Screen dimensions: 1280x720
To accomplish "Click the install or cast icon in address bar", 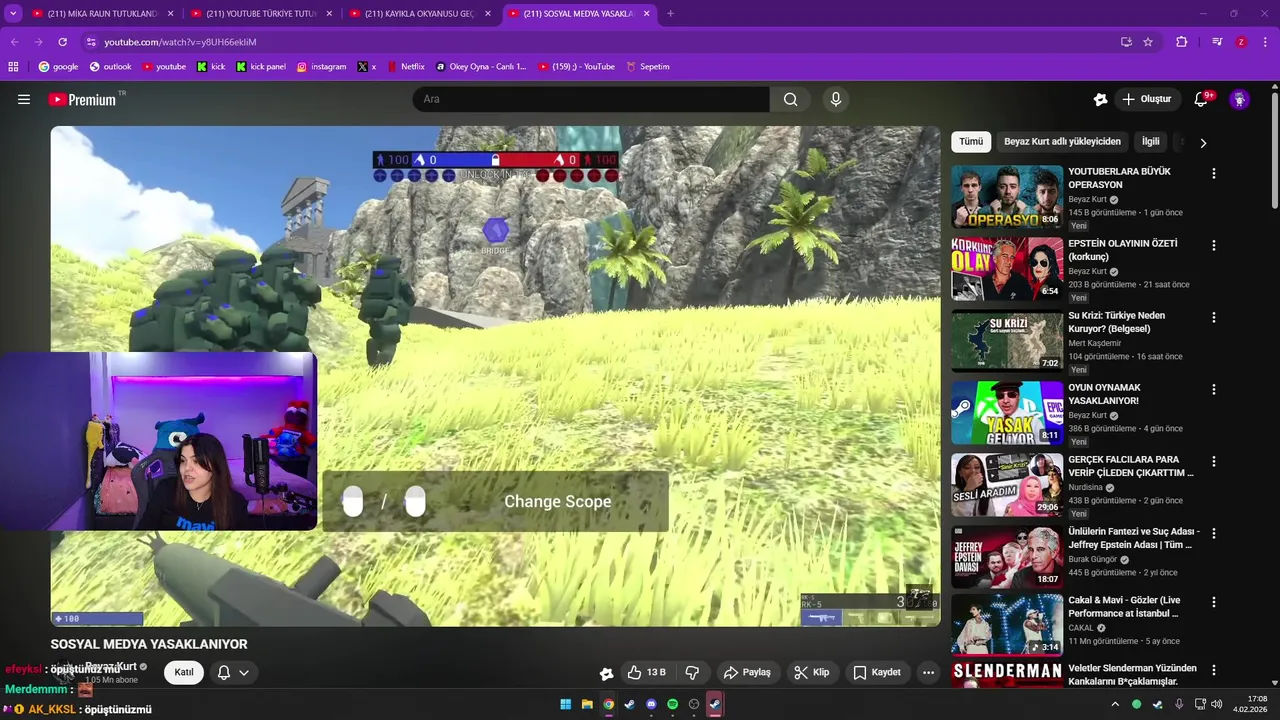I will pos(1126,42).
